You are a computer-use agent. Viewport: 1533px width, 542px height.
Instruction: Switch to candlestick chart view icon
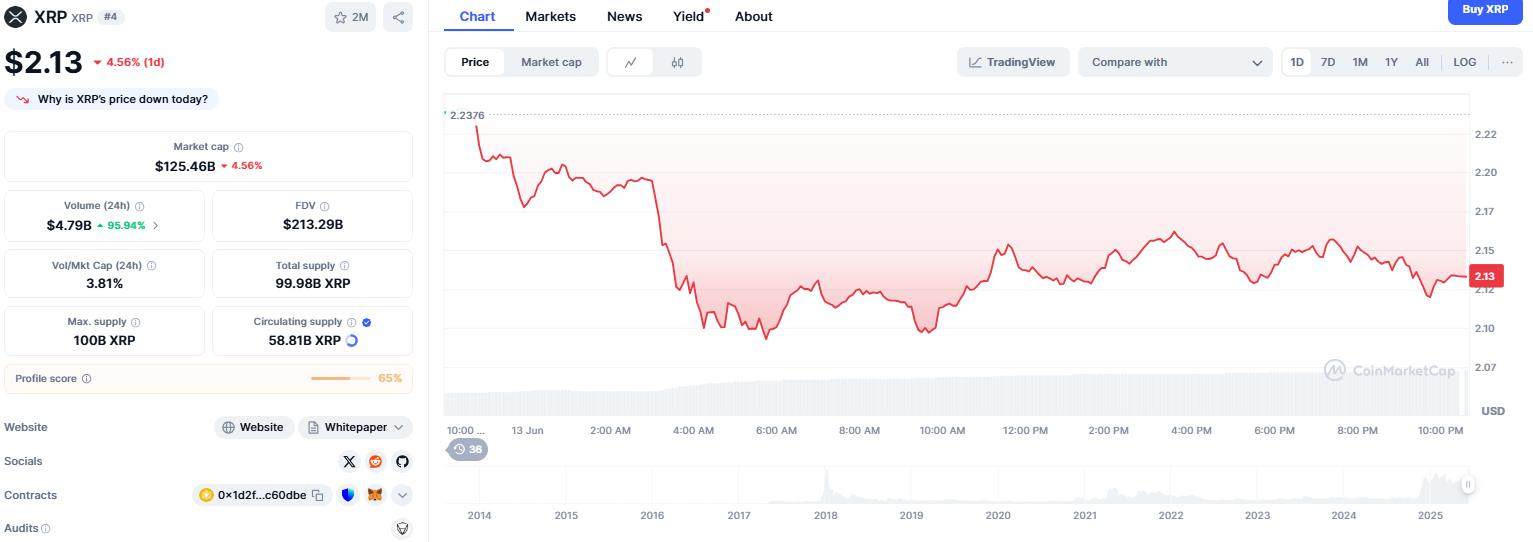pyautogui.click(x=678, y=62)
